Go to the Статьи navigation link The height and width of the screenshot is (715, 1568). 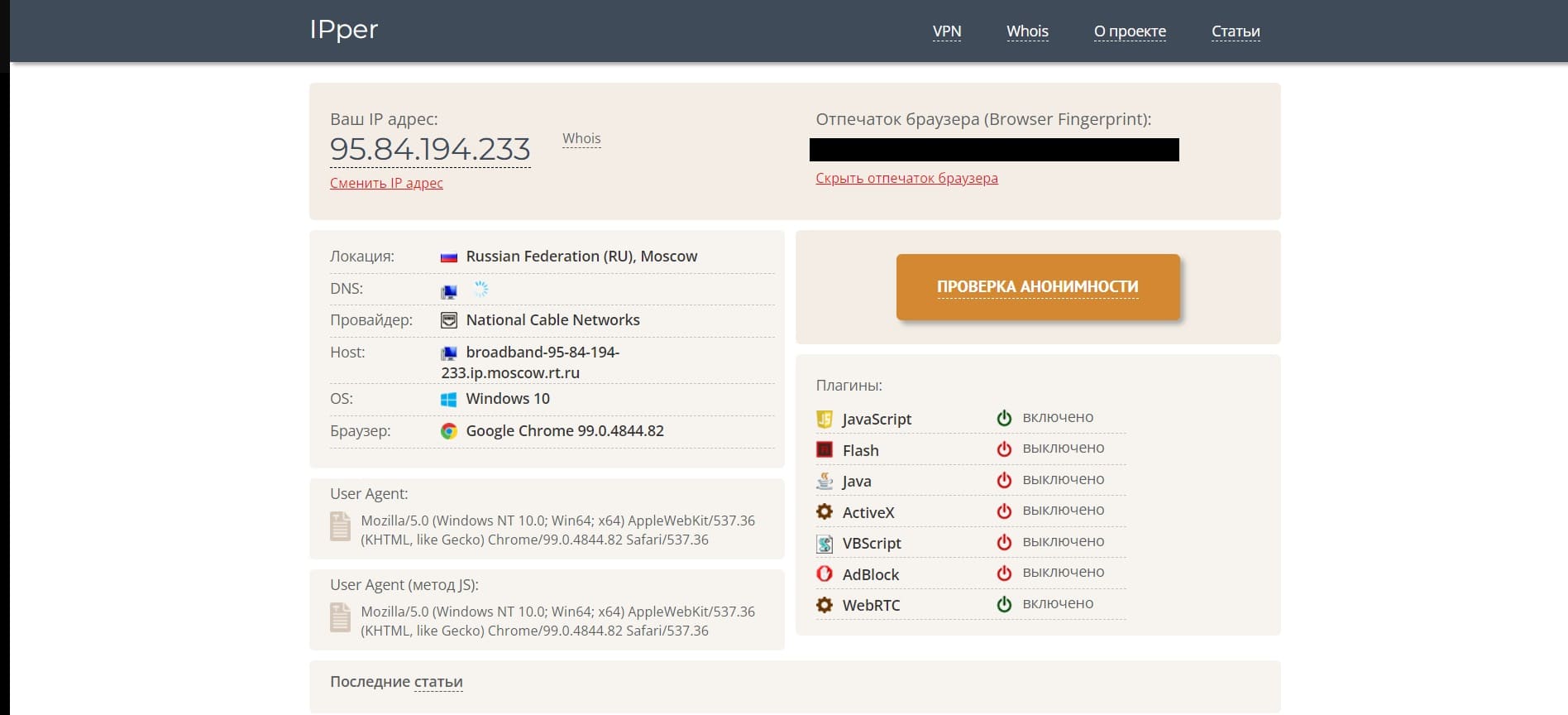point(1235,31)
